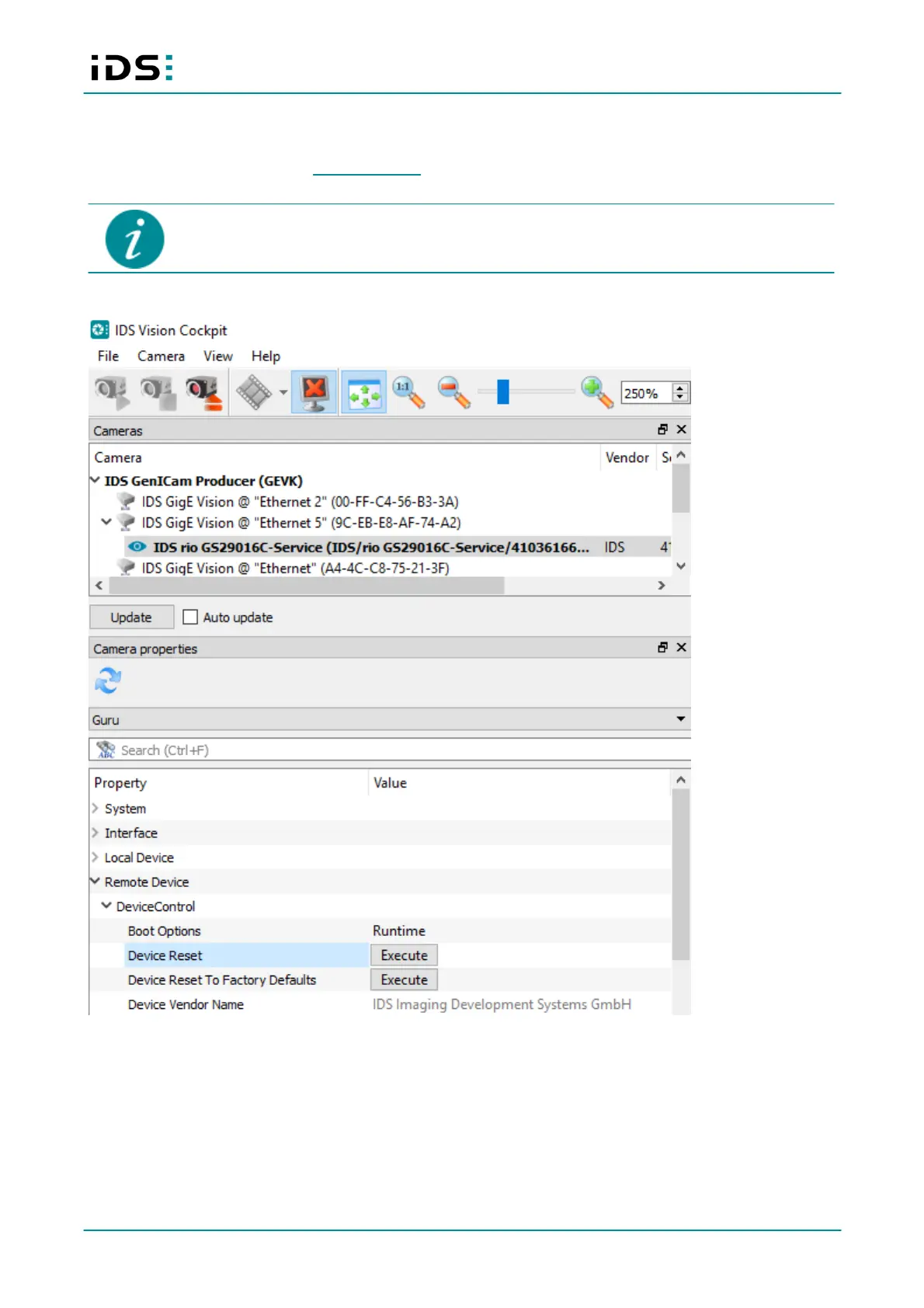
Task: Click the Cameras list scroll left arrow
Action: (99, 586)
